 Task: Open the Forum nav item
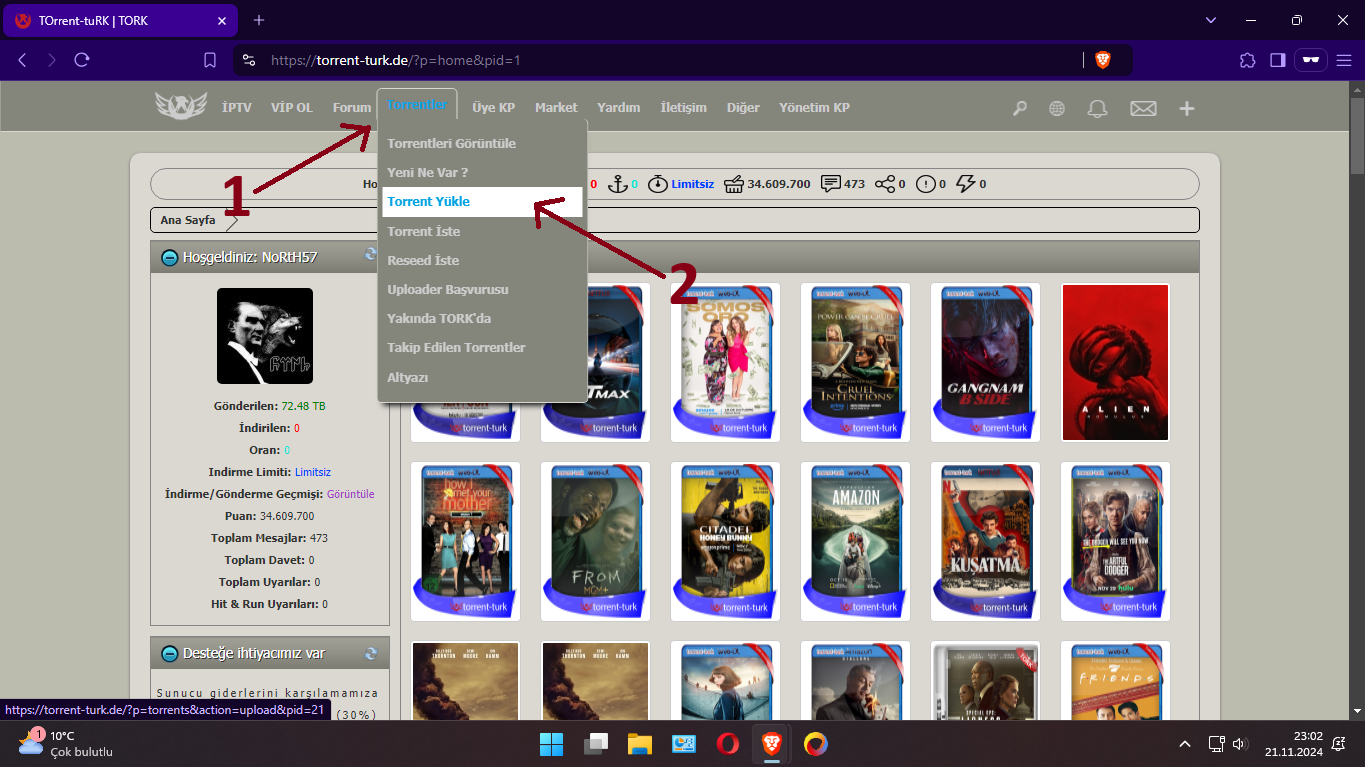pyautogui.click(x=352, y=107)
